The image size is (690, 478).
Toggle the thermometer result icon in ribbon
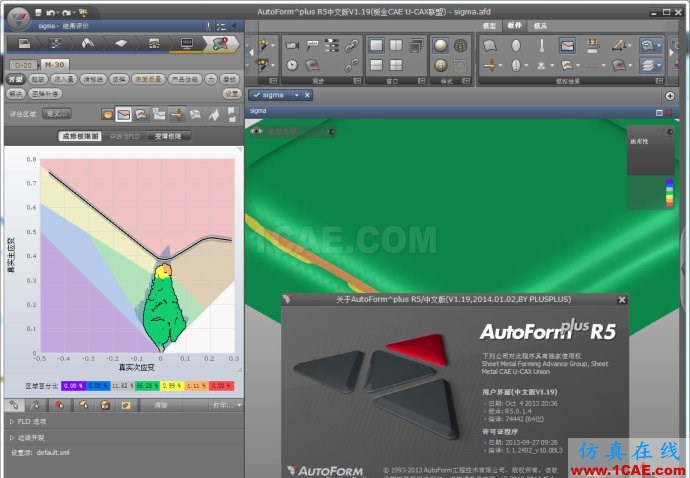542,45
